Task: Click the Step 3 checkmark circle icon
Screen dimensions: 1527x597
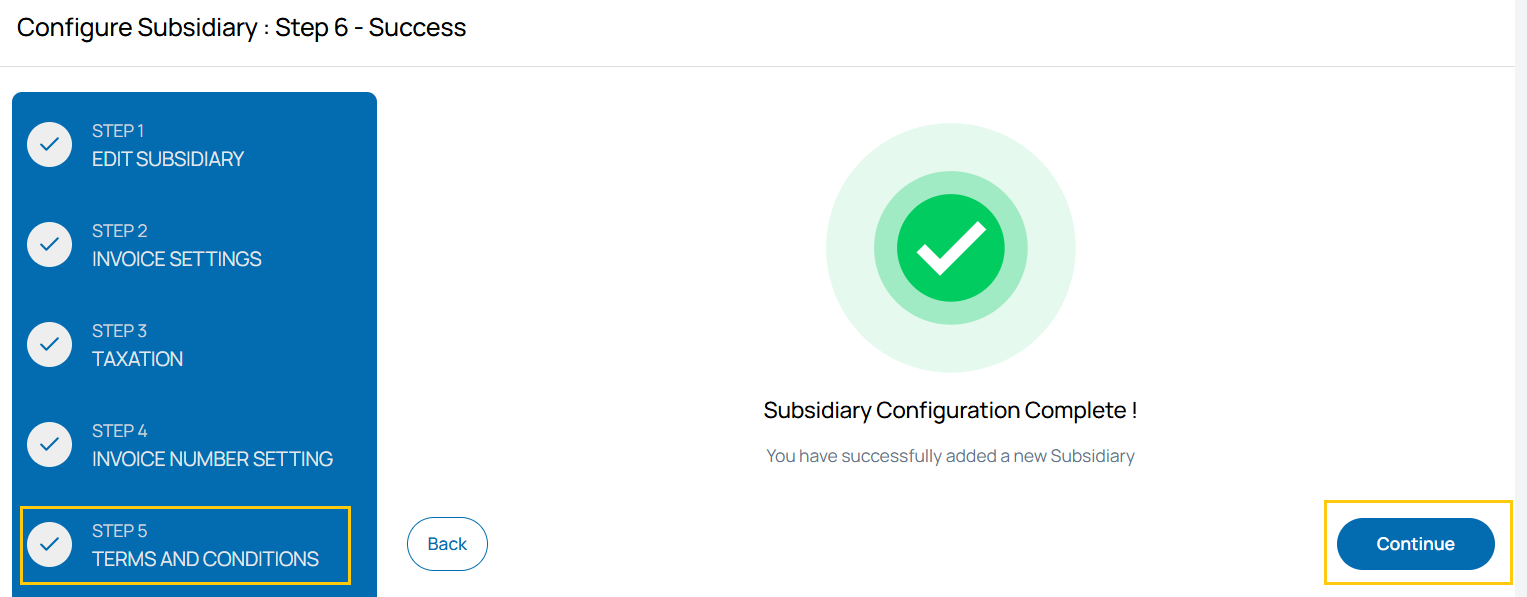Action: coord(50,345)
